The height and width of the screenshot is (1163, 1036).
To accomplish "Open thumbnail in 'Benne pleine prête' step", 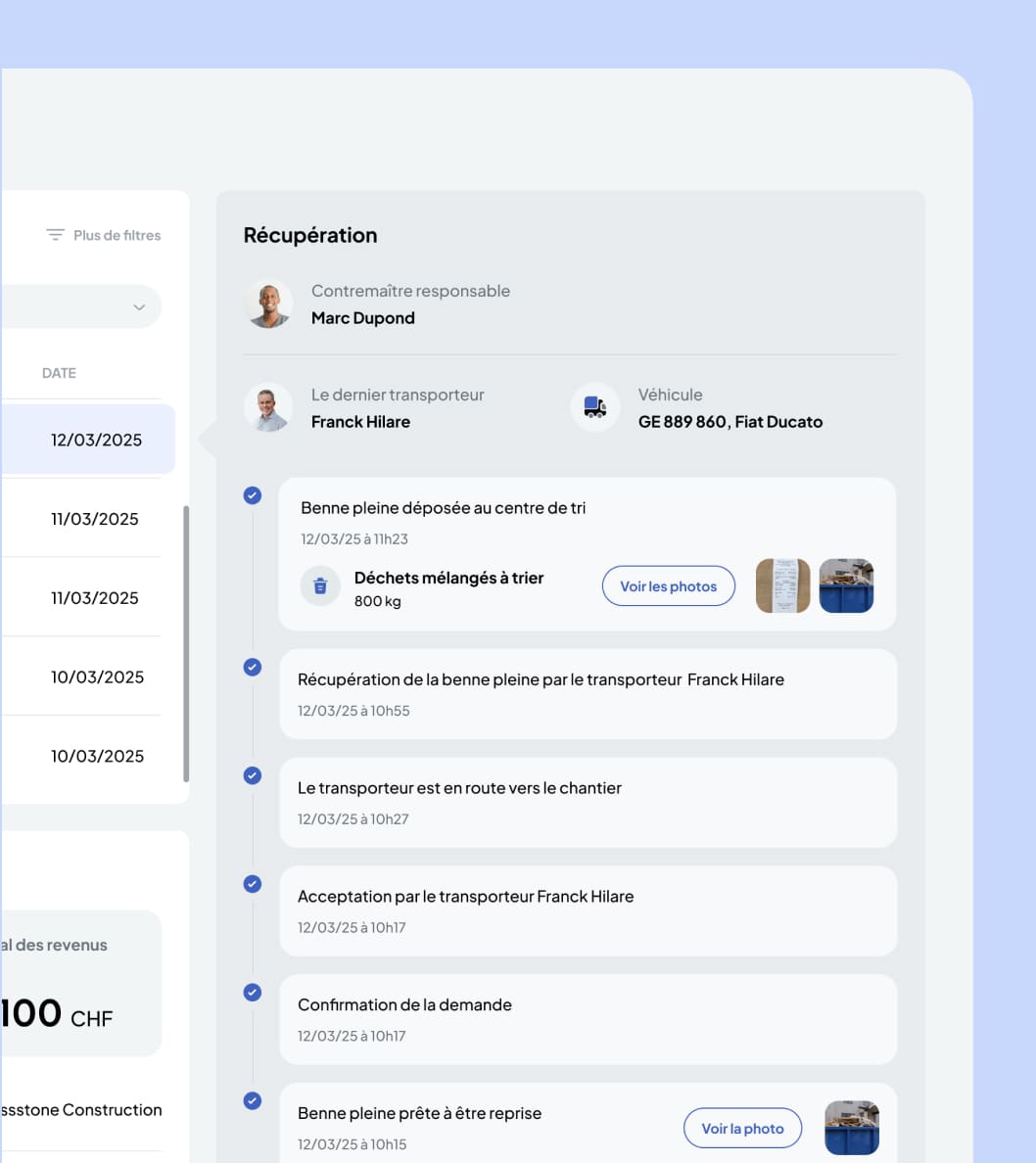I will 851,1128.
